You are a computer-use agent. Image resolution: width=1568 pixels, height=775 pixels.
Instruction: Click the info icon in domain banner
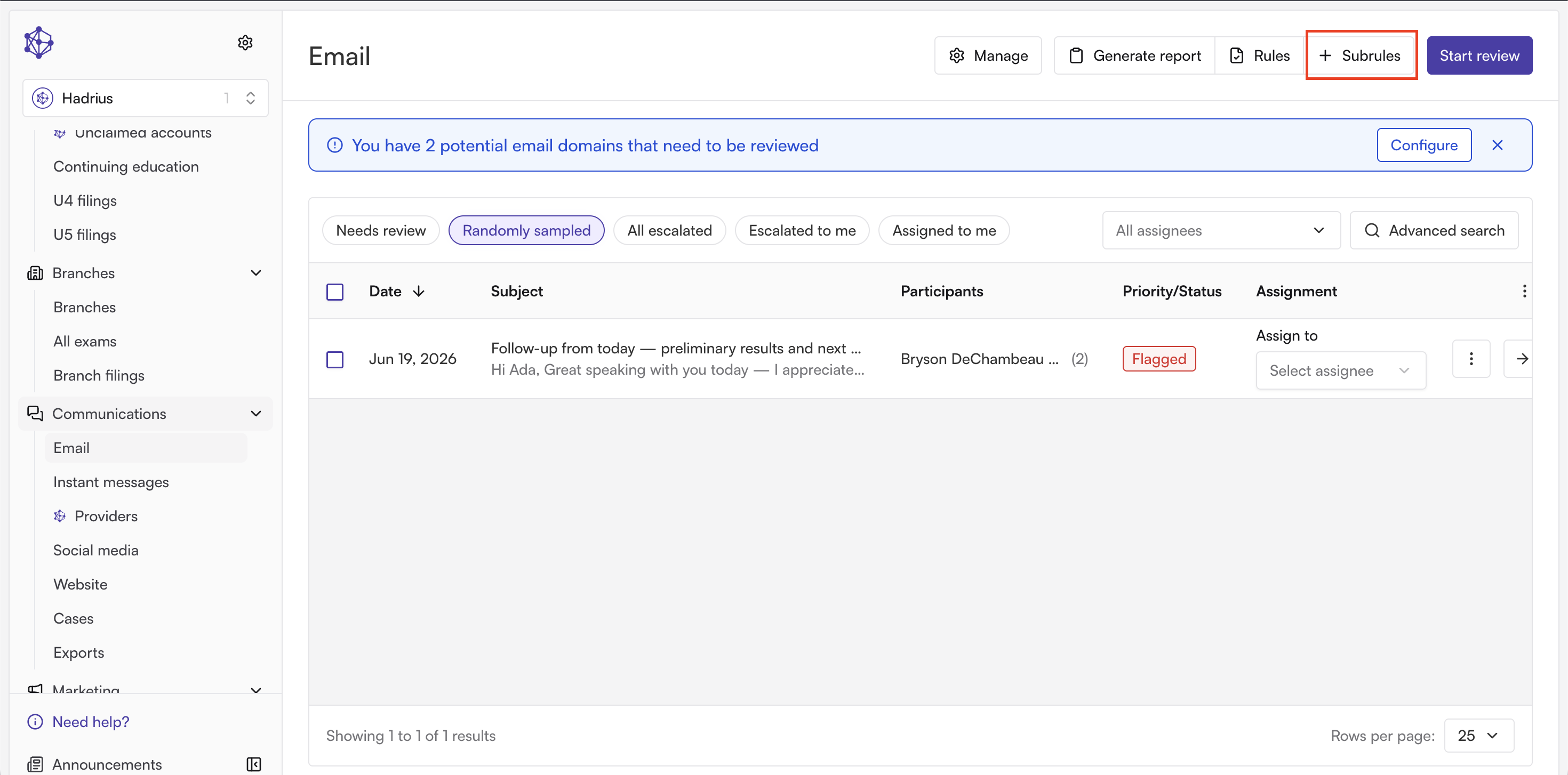pos(335,146)
